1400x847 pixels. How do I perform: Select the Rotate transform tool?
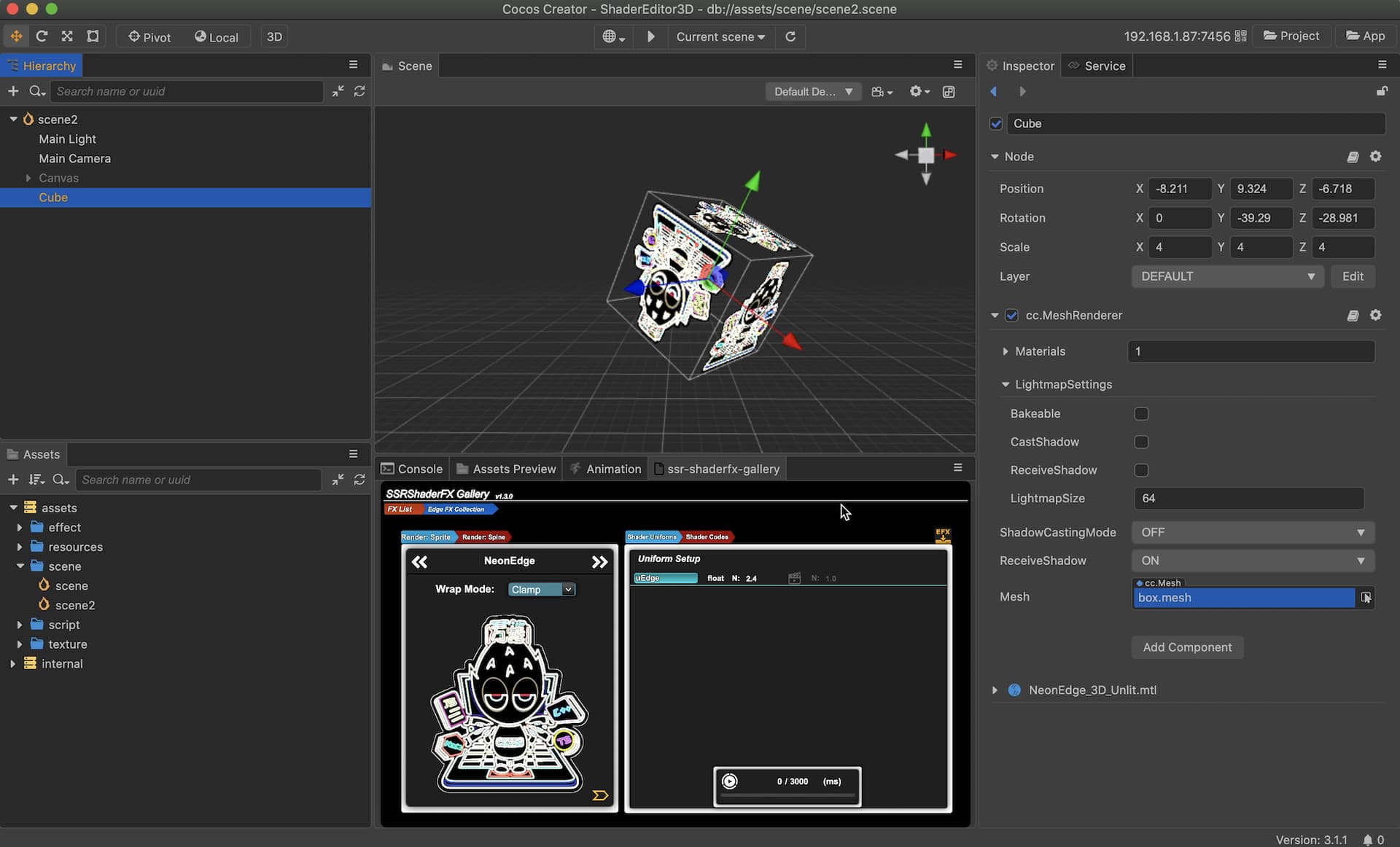42,36
